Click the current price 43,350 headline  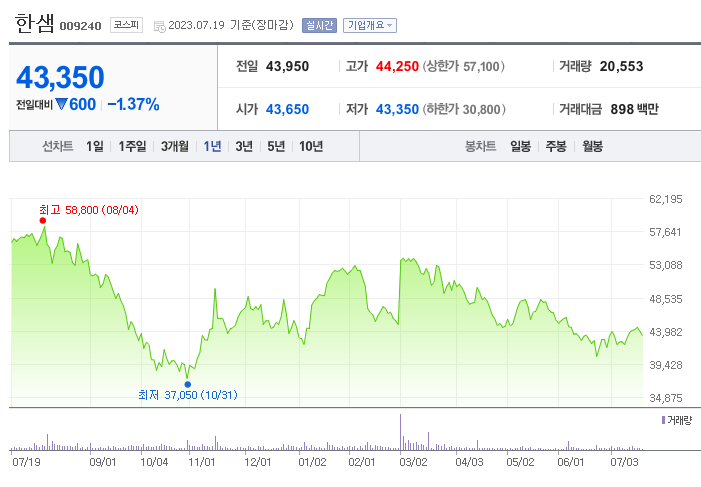[60, 77]
